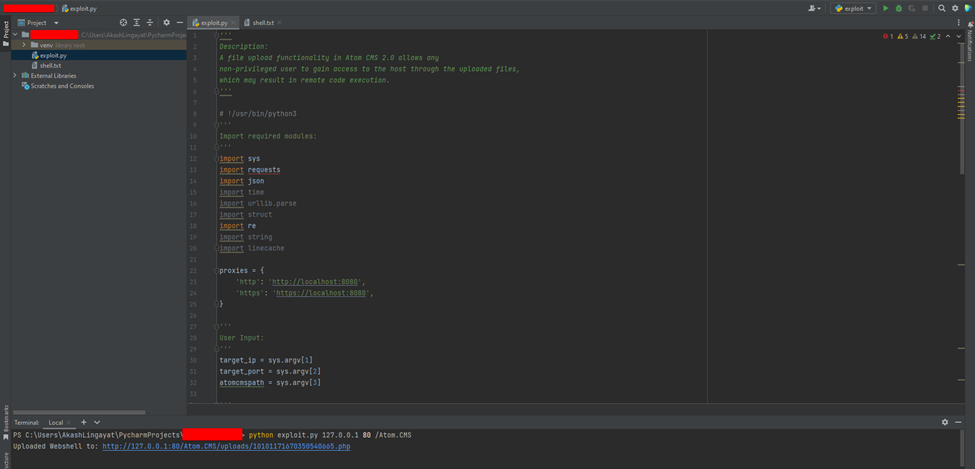Click the Run with Coverage icon
Screen dimensions: 975x469
click(x=912, y=8)
